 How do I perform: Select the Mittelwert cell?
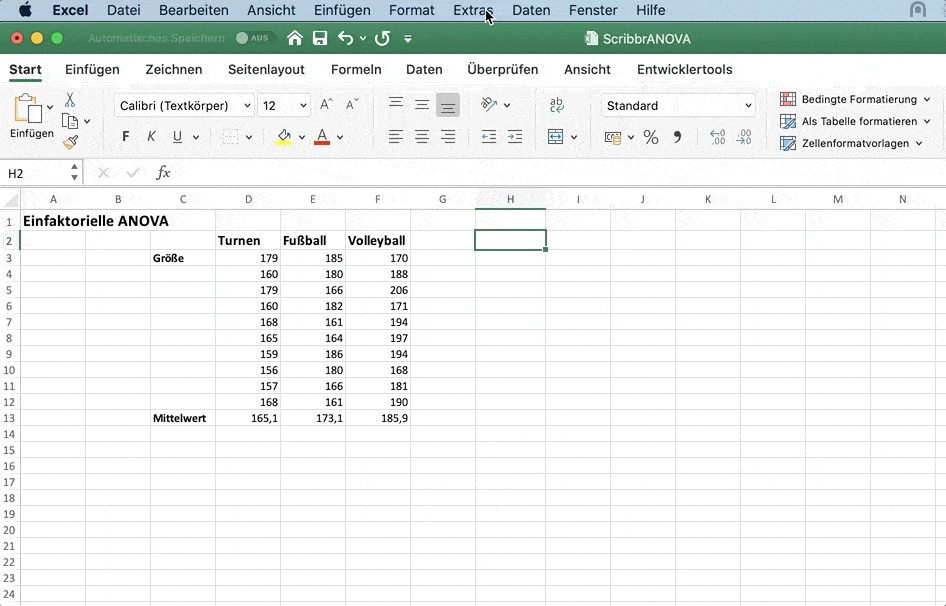click(183, 418)
